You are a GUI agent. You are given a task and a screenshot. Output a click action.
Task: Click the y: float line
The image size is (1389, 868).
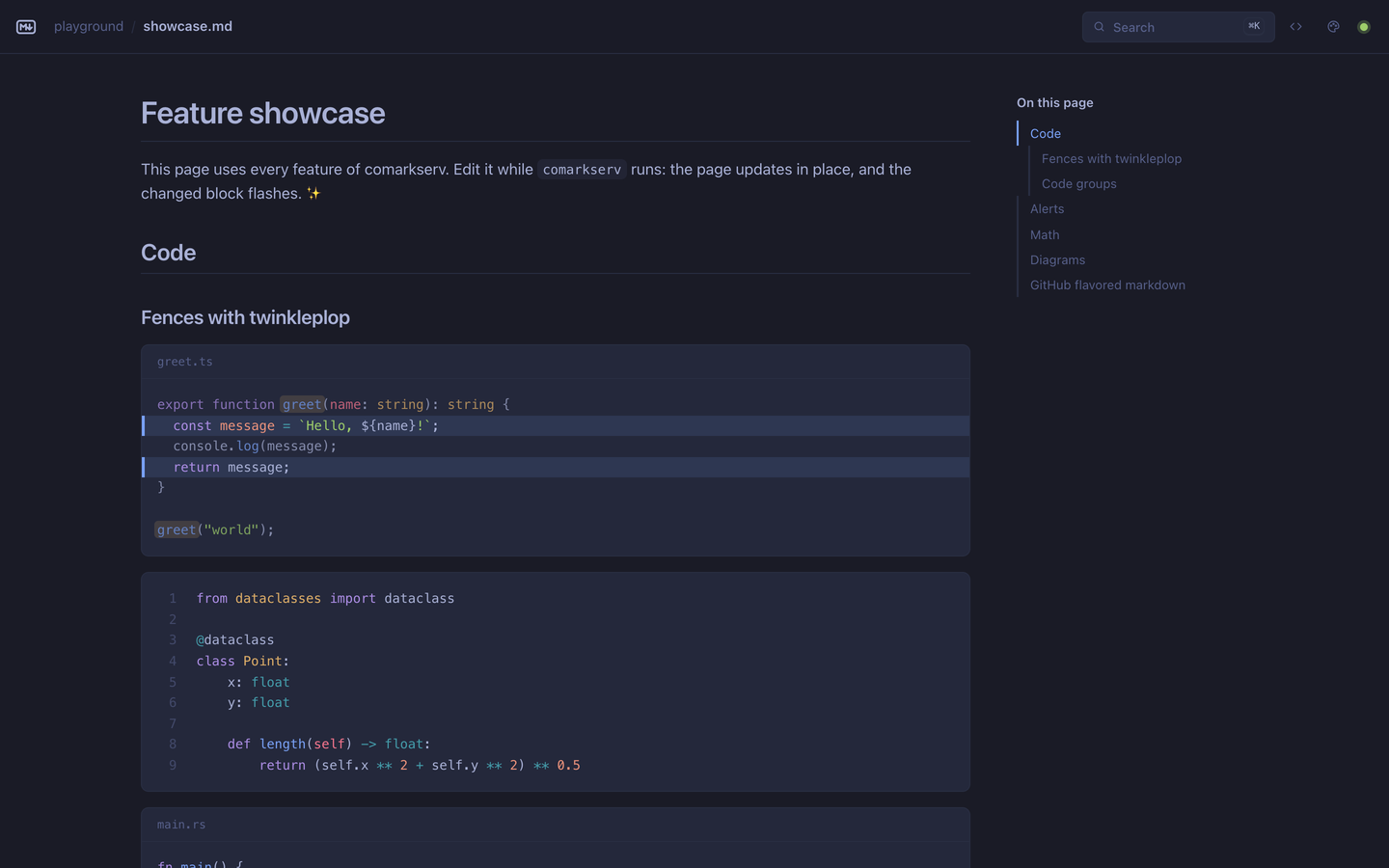[259, 702]
